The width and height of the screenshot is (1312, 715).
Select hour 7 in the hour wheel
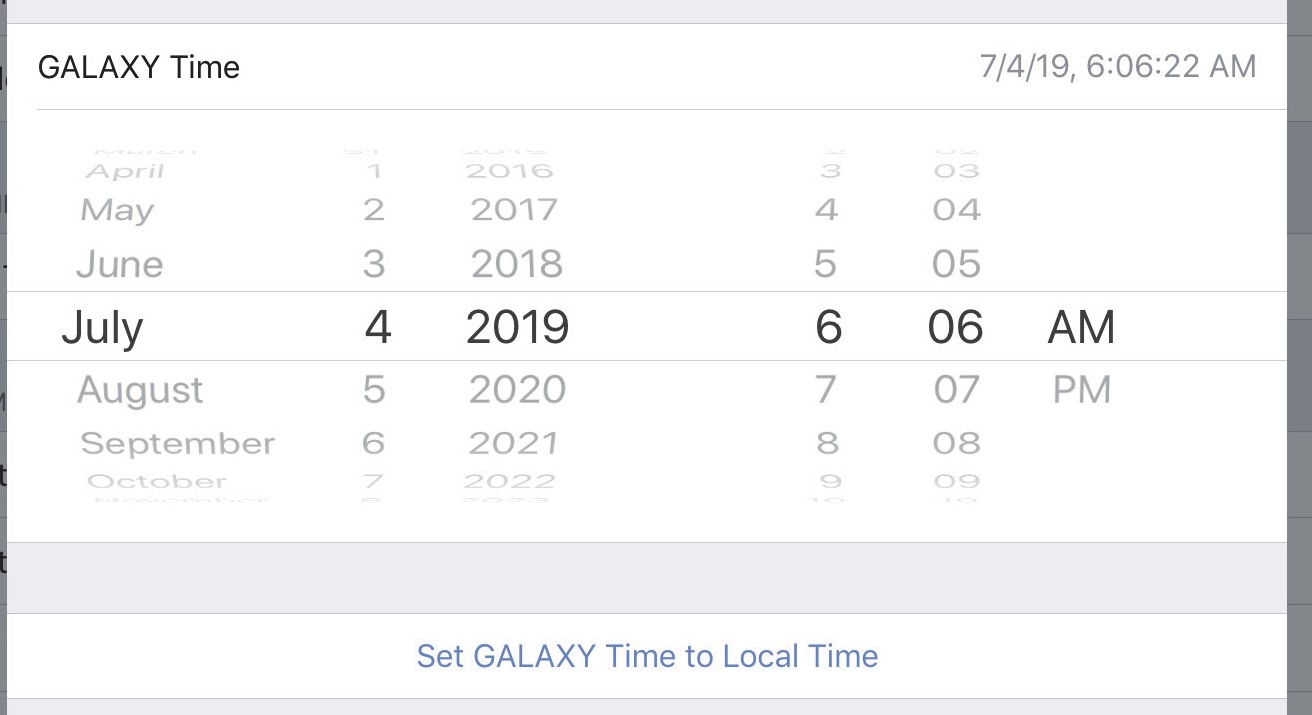tap(826, 389)
